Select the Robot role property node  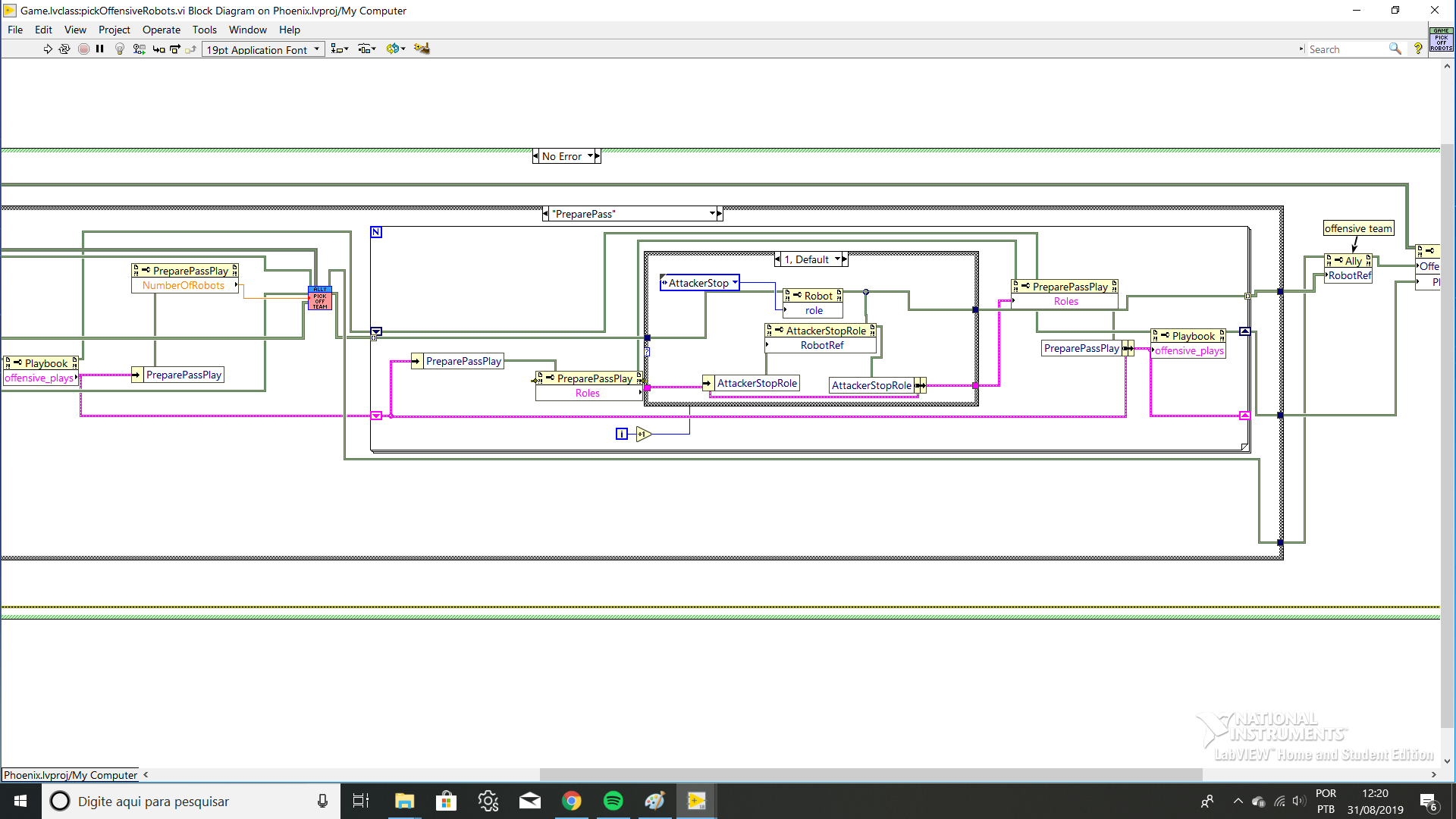(x=813, y=303)
